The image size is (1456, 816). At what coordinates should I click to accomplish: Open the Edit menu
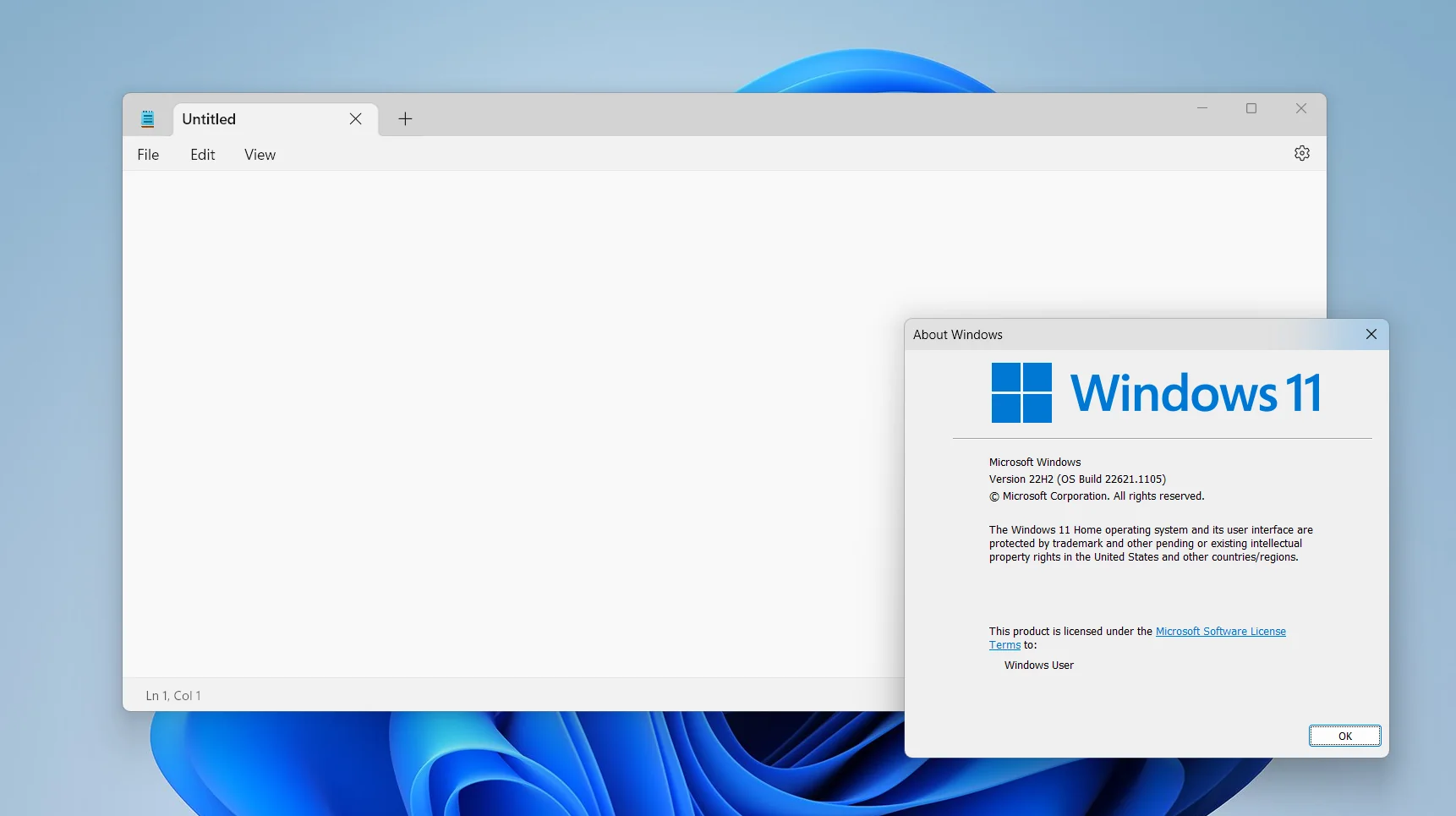(203, 155)
